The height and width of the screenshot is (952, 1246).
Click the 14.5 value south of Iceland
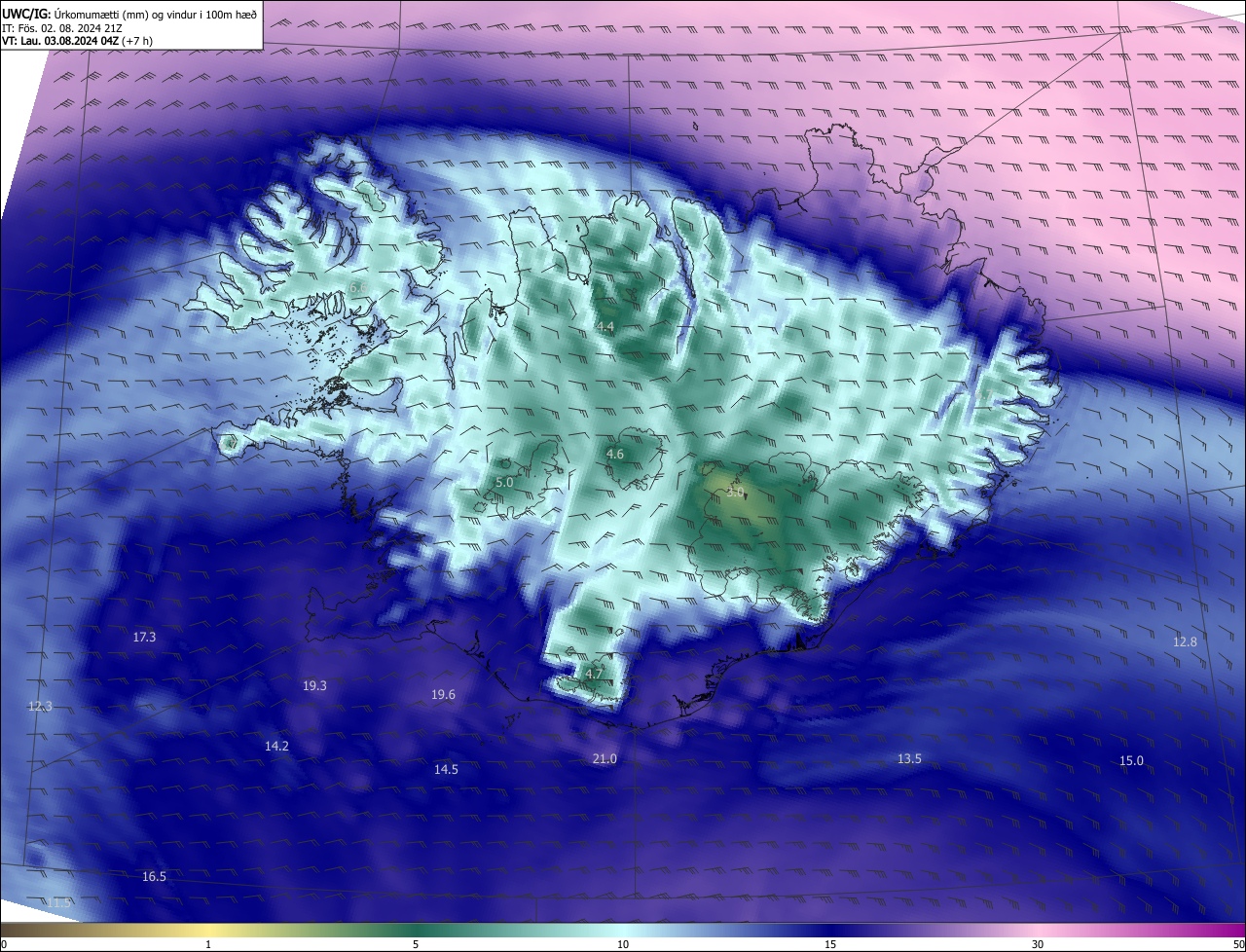[446, 770]
